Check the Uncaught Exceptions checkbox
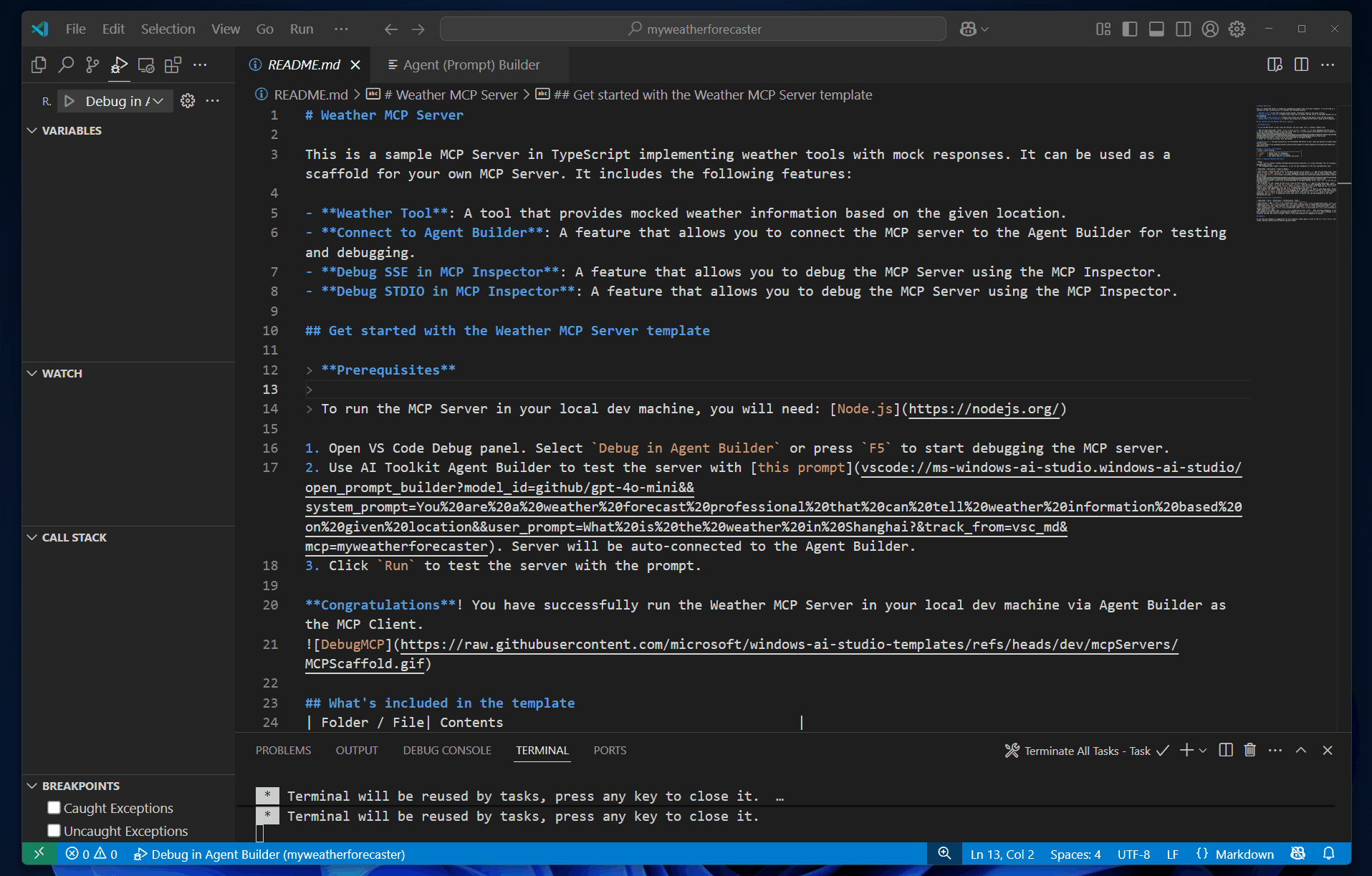The width and height of the screenshot is (1372, 876). pyautogui.click(x=54, y=830)
